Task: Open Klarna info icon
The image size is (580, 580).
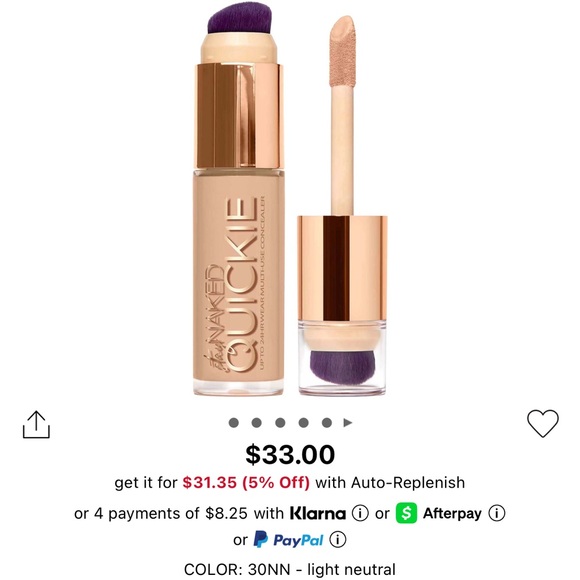Action: (360, 513)
